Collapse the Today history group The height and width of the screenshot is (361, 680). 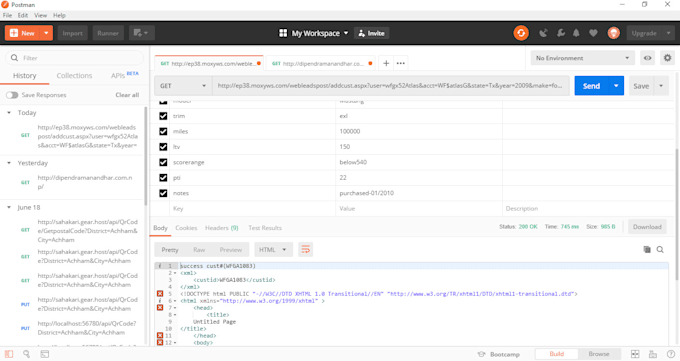[x=9, y=113]
